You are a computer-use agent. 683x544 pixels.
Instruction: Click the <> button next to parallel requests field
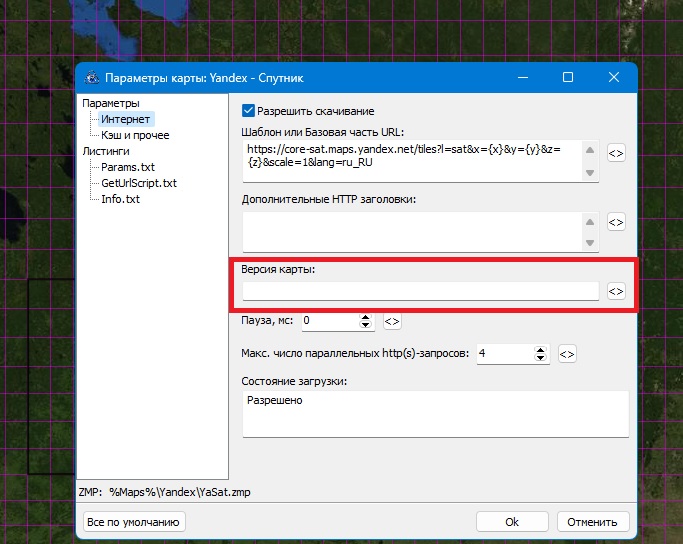pos(567,353)
